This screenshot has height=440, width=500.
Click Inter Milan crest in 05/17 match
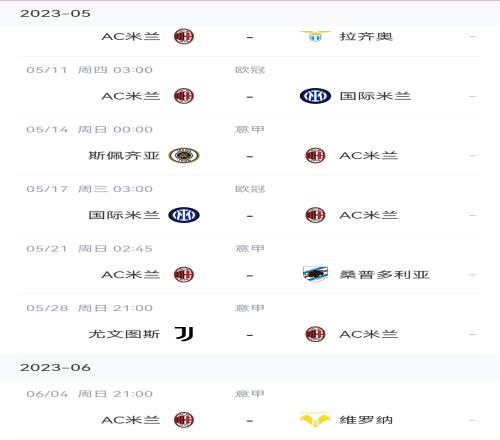[184, 215]
